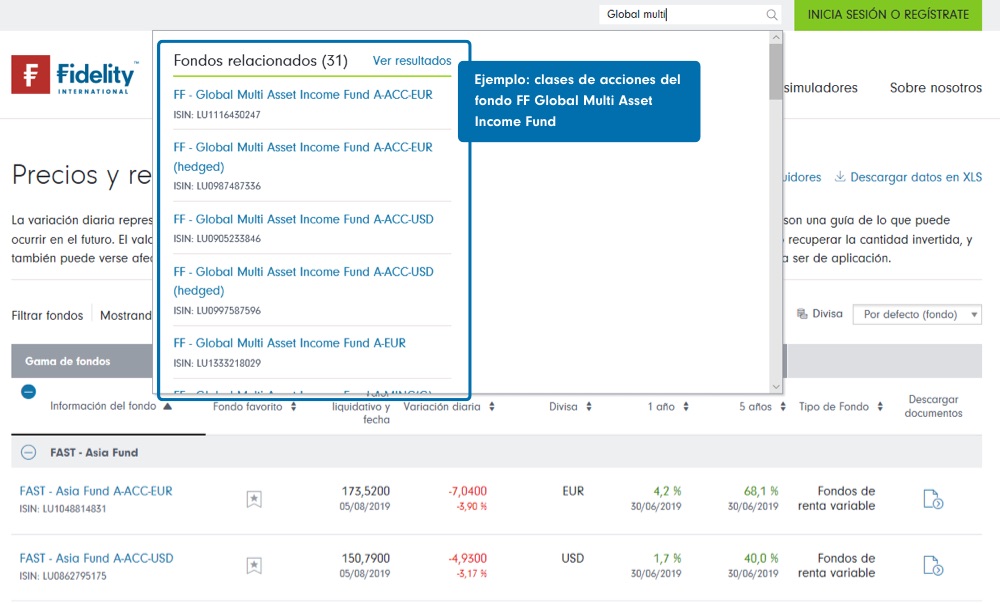Click Descargar datos en XLS link
Image resolution: width=1000 pixels, height=604 pixels.
(x=916, y=177)
